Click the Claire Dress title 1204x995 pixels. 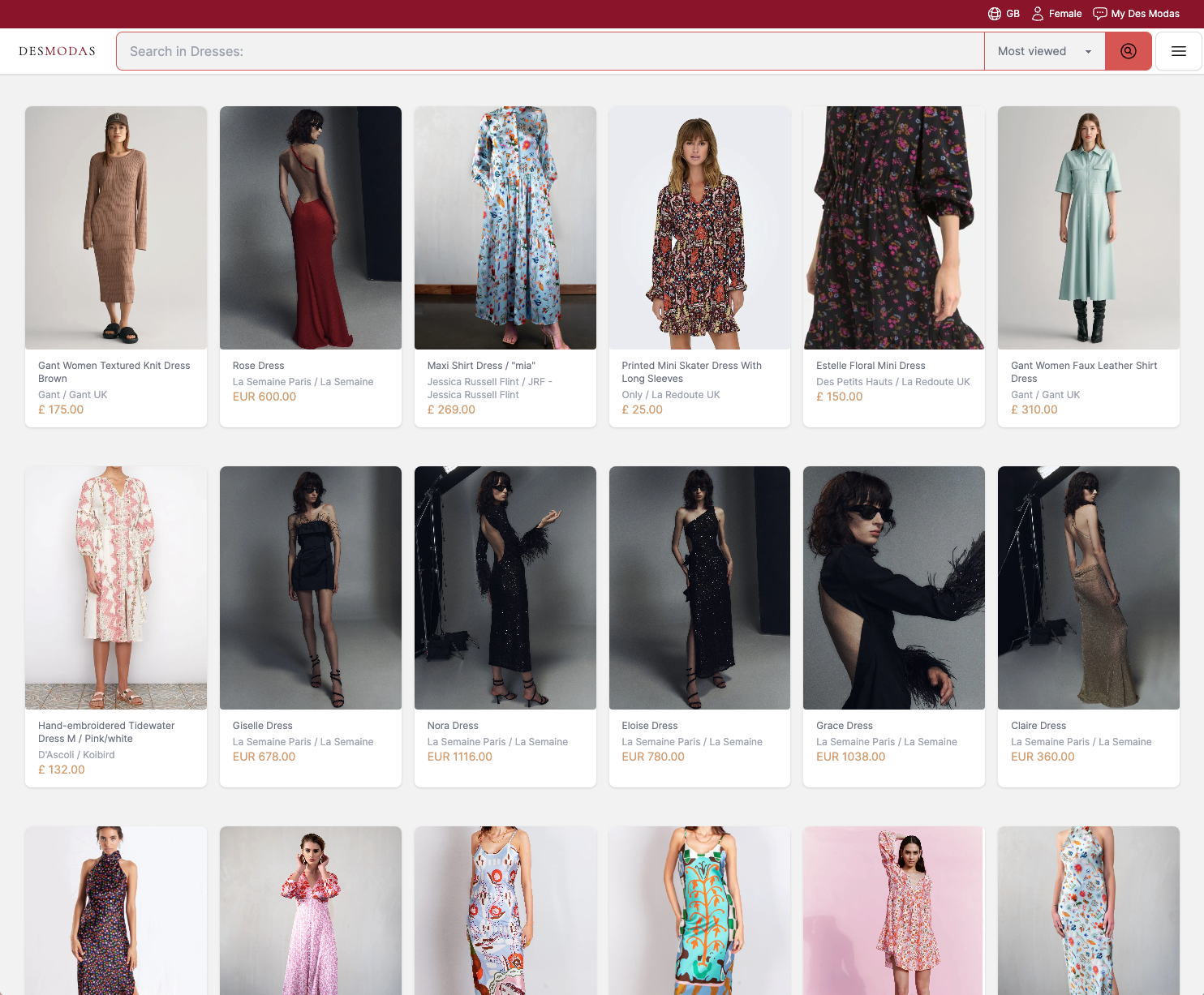(x=1038, y=726)
